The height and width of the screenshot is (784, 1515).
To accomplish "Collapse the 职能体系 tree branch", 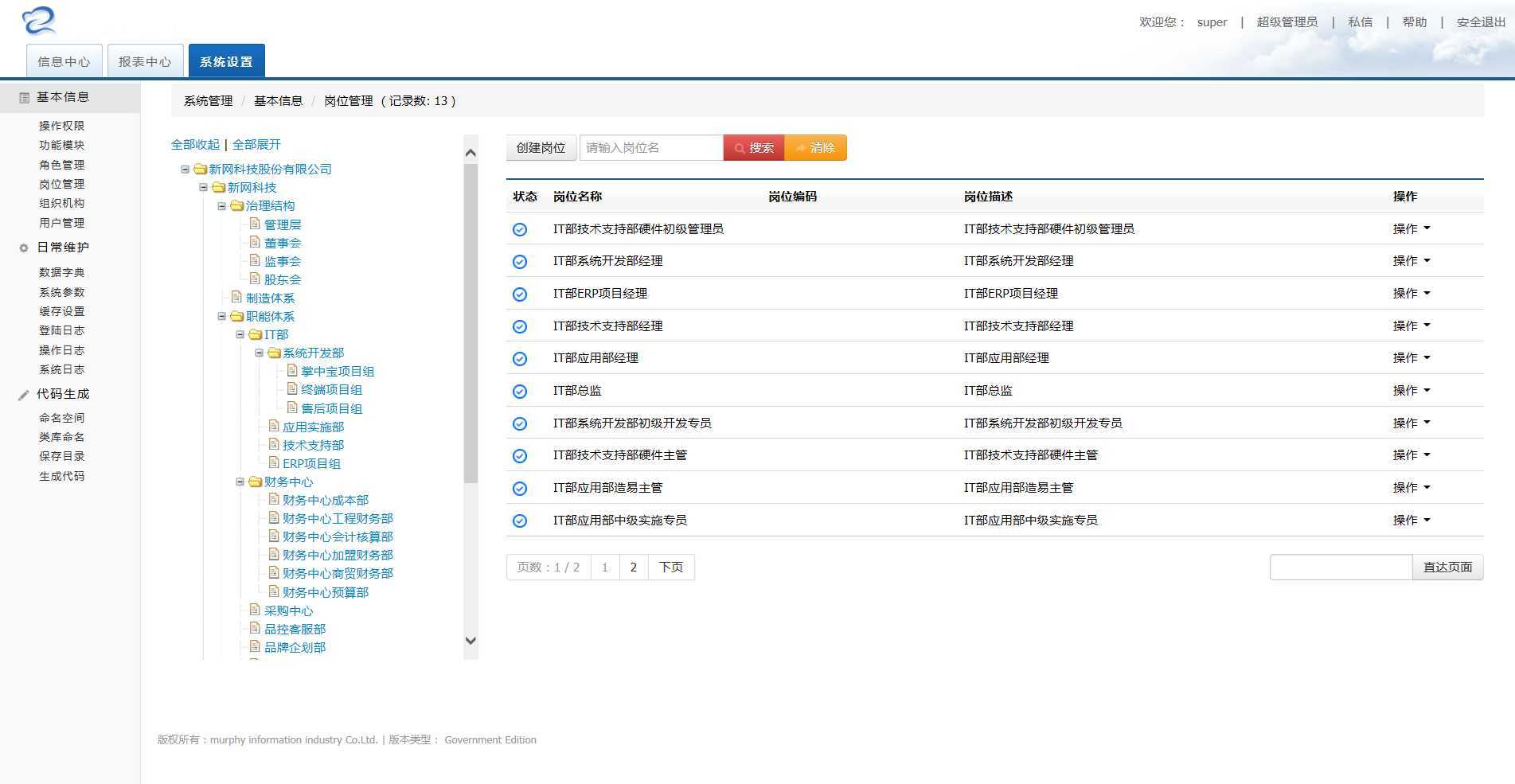I will click(x=222, y=316).
